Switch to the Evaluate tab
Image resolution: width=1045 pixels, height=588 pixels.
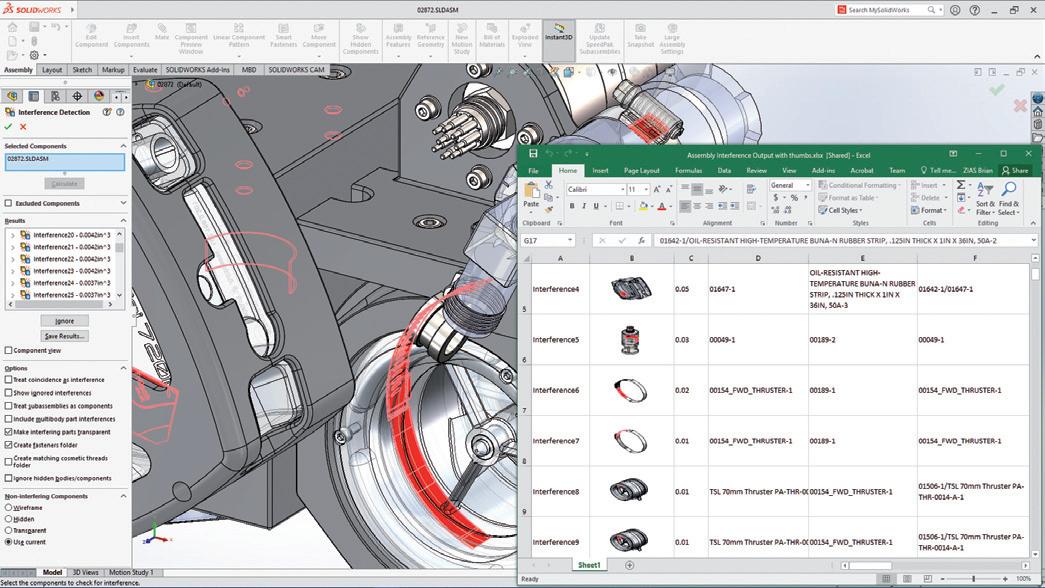pos(145,70)
